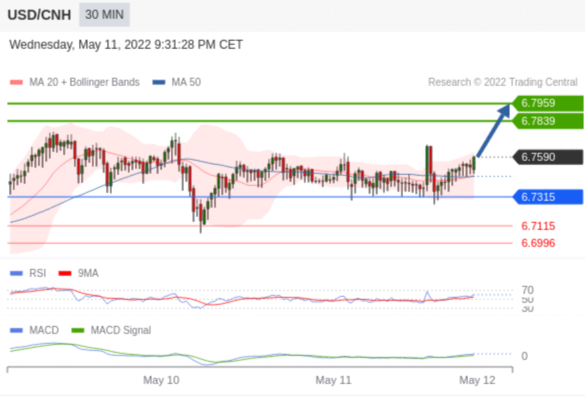Click the blue 6.7315 pivot tag
The height and width of the screenshot is (404, 585).
[x=548, y=197]
